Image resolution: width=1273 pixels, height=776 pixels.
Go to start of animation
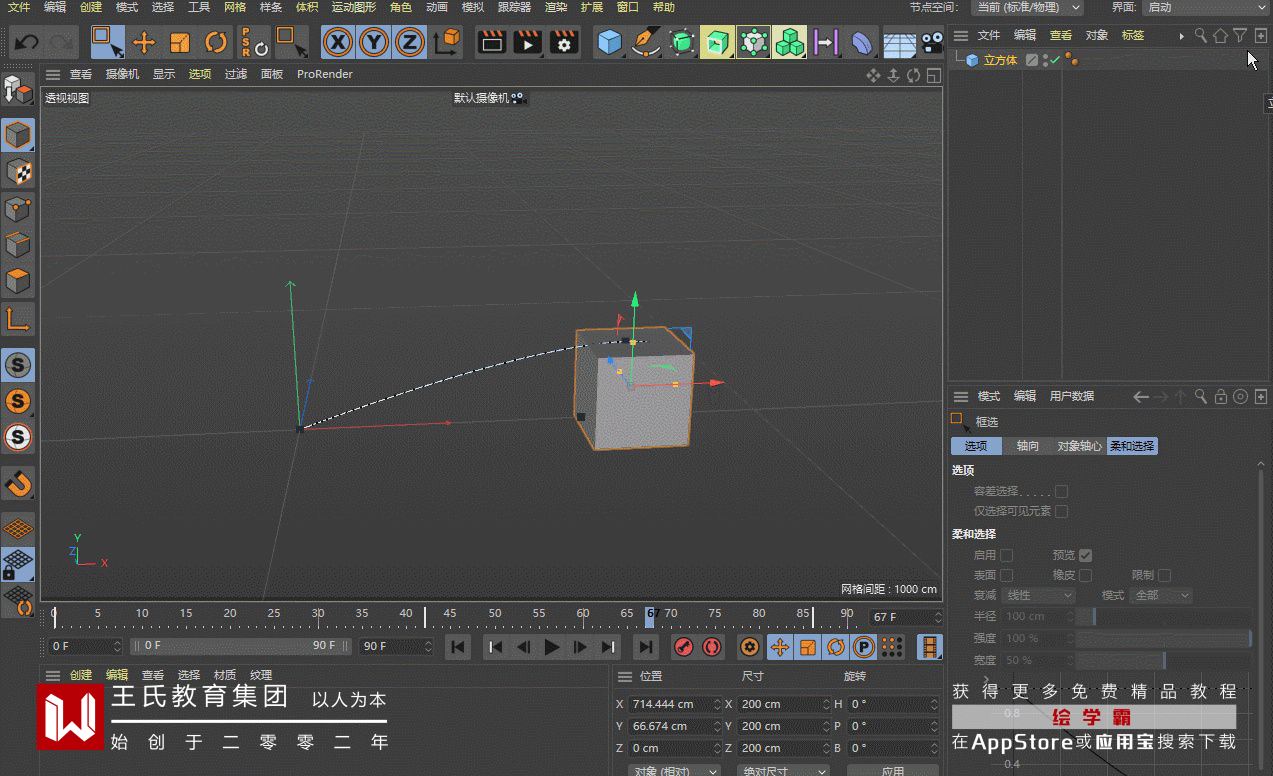tap(458, 647)
